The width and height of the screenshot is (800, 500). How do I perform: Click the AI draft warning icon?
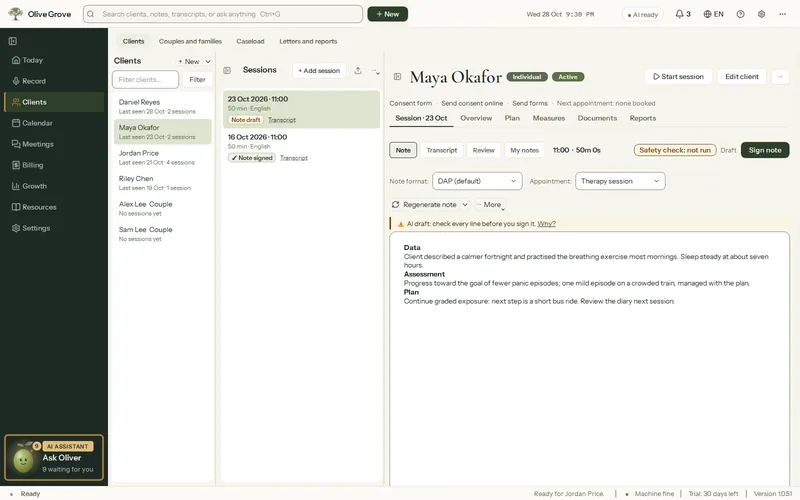tap(401, 224)
